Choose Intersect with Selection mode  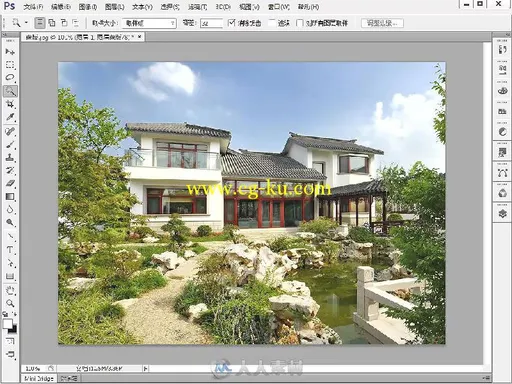(76, 23)
